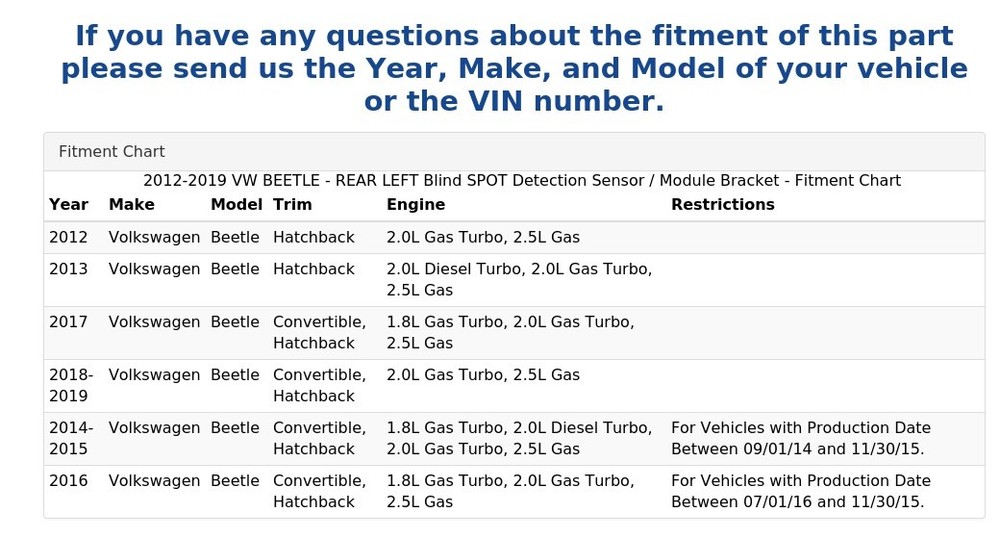Select the Trim column header
Viewport: 1000px width, 538px height.
pos(292,205)
